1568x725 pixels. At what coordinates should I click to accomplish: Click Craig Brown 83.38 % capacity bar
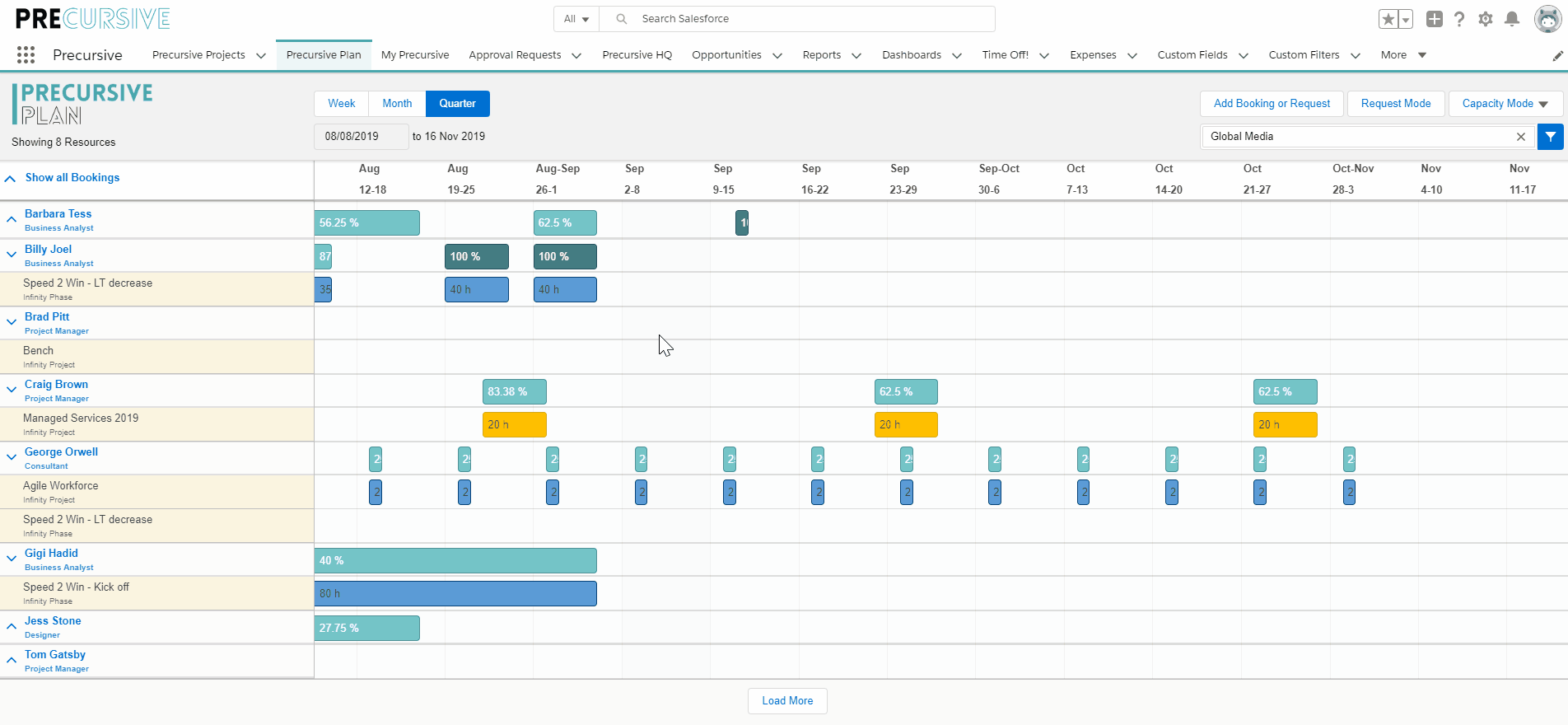515,392
